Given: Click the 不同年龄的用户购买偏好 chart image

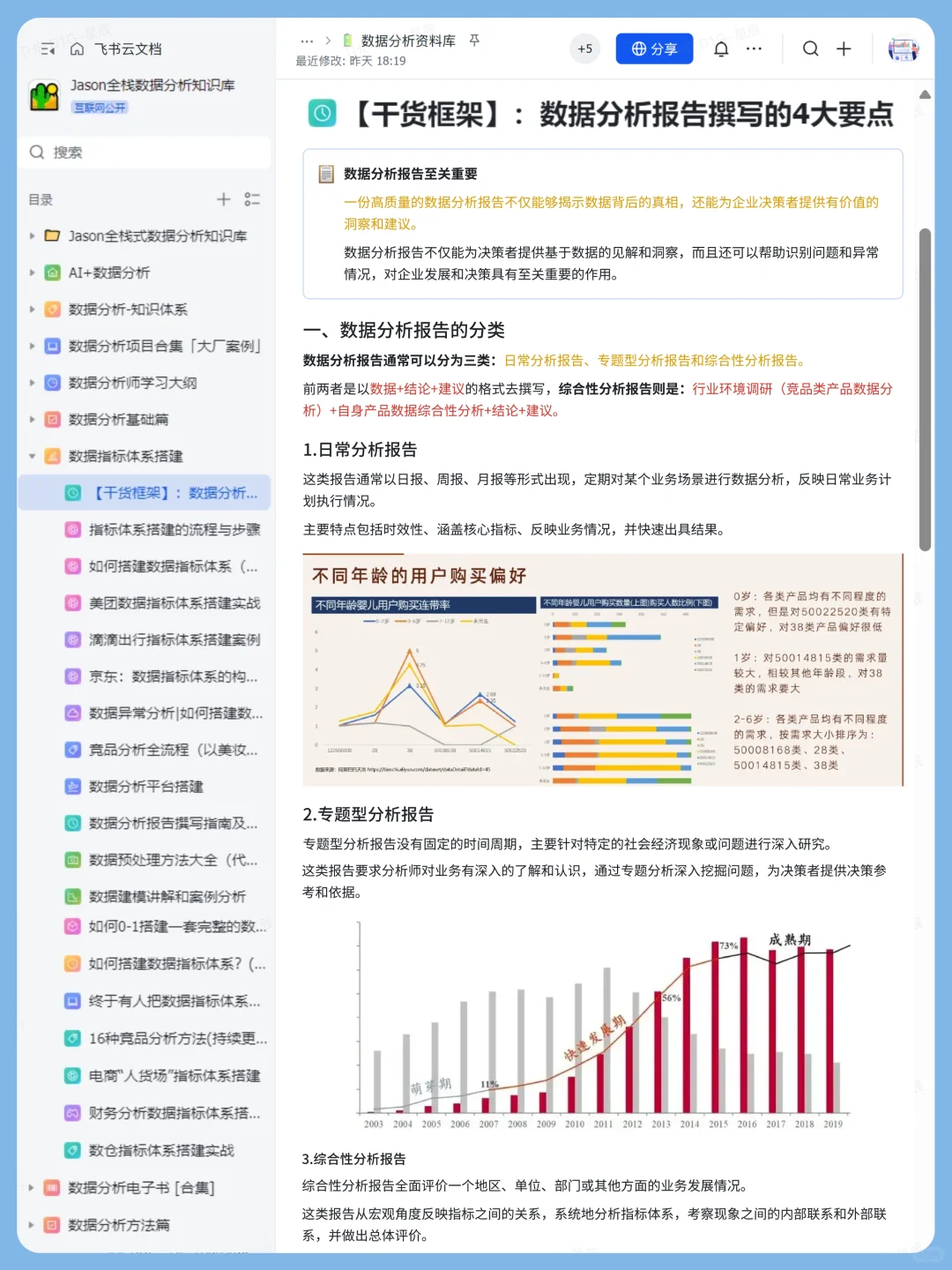Looking at the screenshot, I should pyautogui.click(x=603, y=670).
